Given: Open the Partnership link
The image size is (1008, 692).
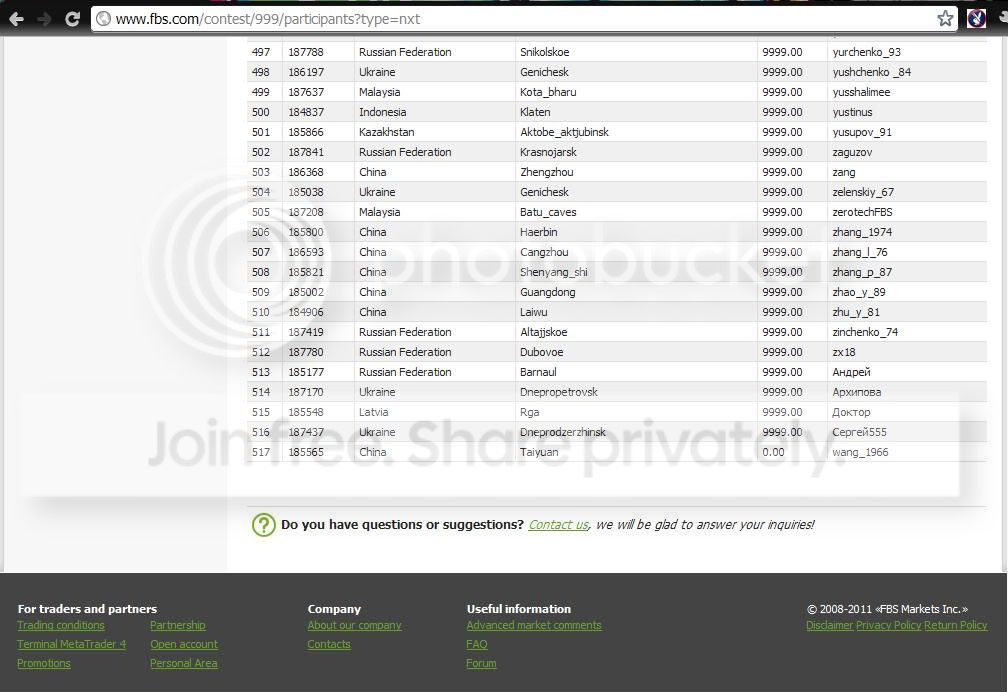Looking at the screenshot, I should pyautogui.click(x=177, y=625).
